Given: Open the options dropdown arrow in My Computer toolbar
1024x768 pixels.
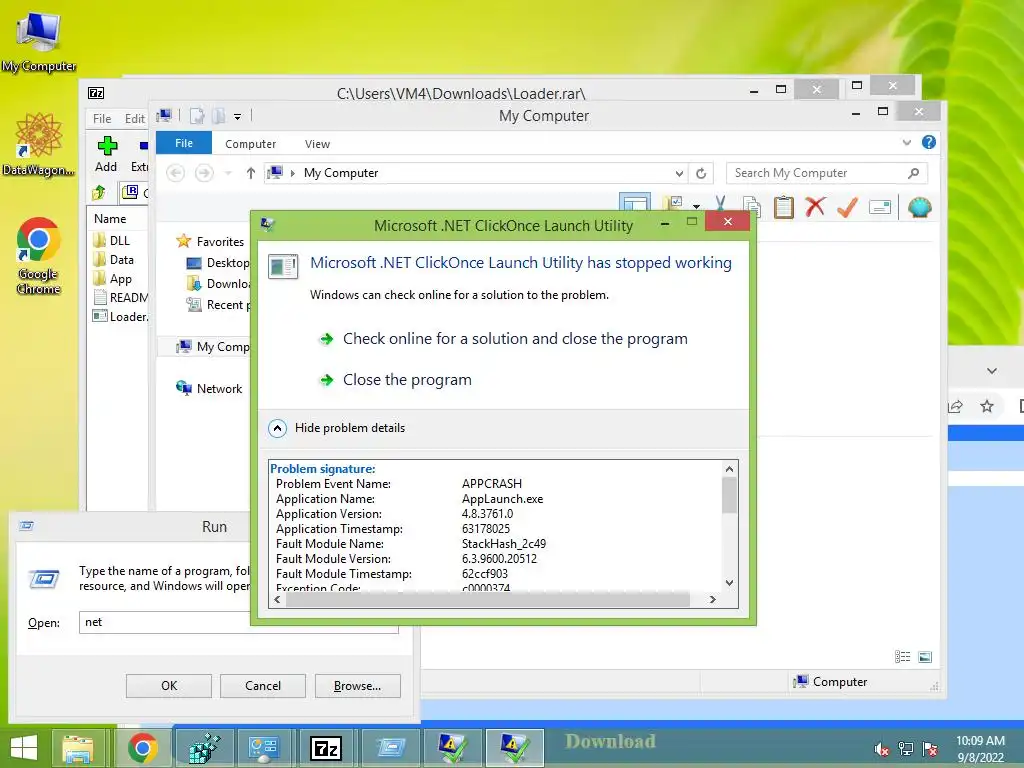Looking at the screenshot, I should point(696,206).
